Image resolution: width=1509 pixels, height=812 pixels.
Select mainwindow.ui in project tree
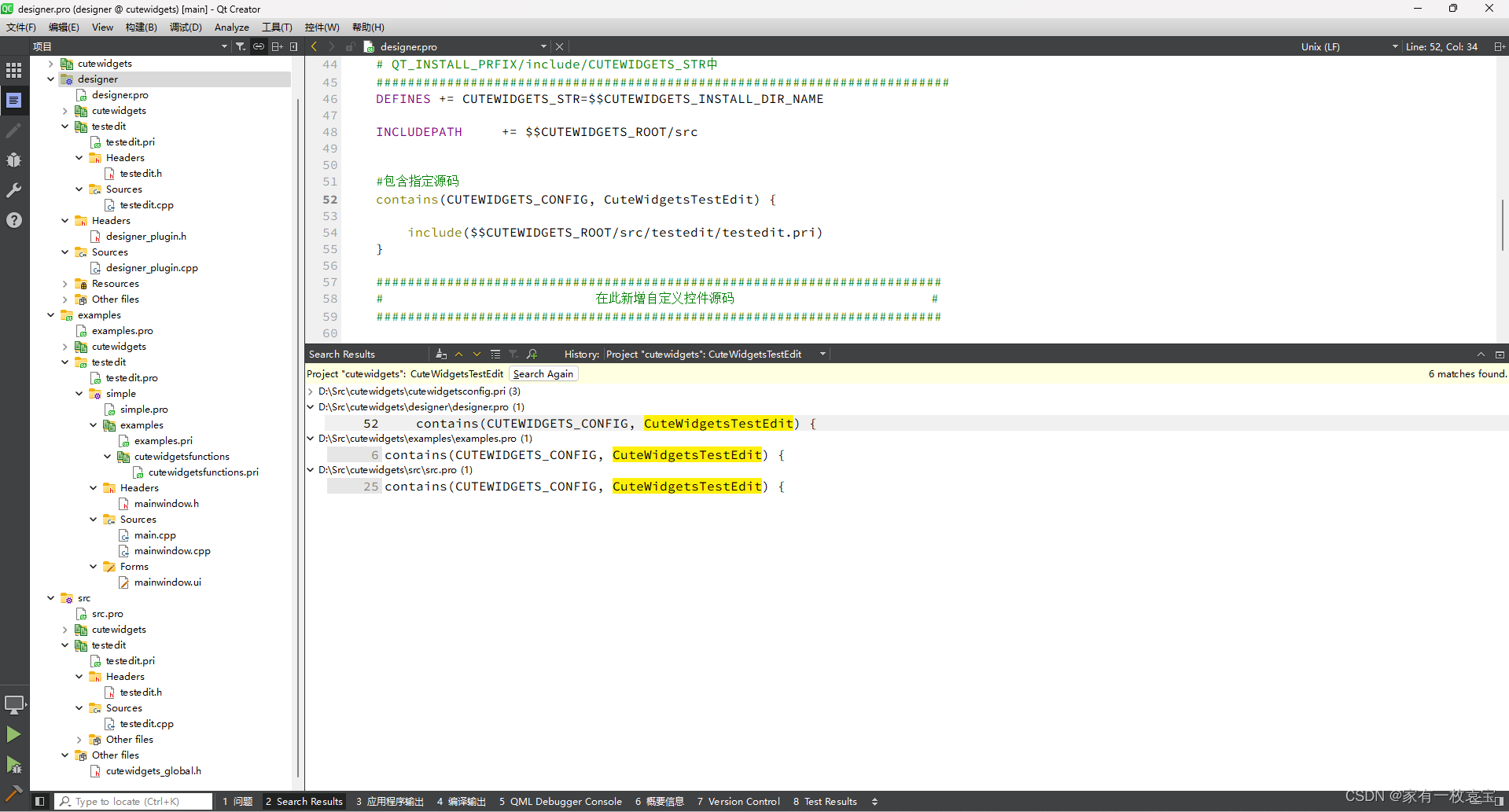pyautogui.click(x=167, y=582)
